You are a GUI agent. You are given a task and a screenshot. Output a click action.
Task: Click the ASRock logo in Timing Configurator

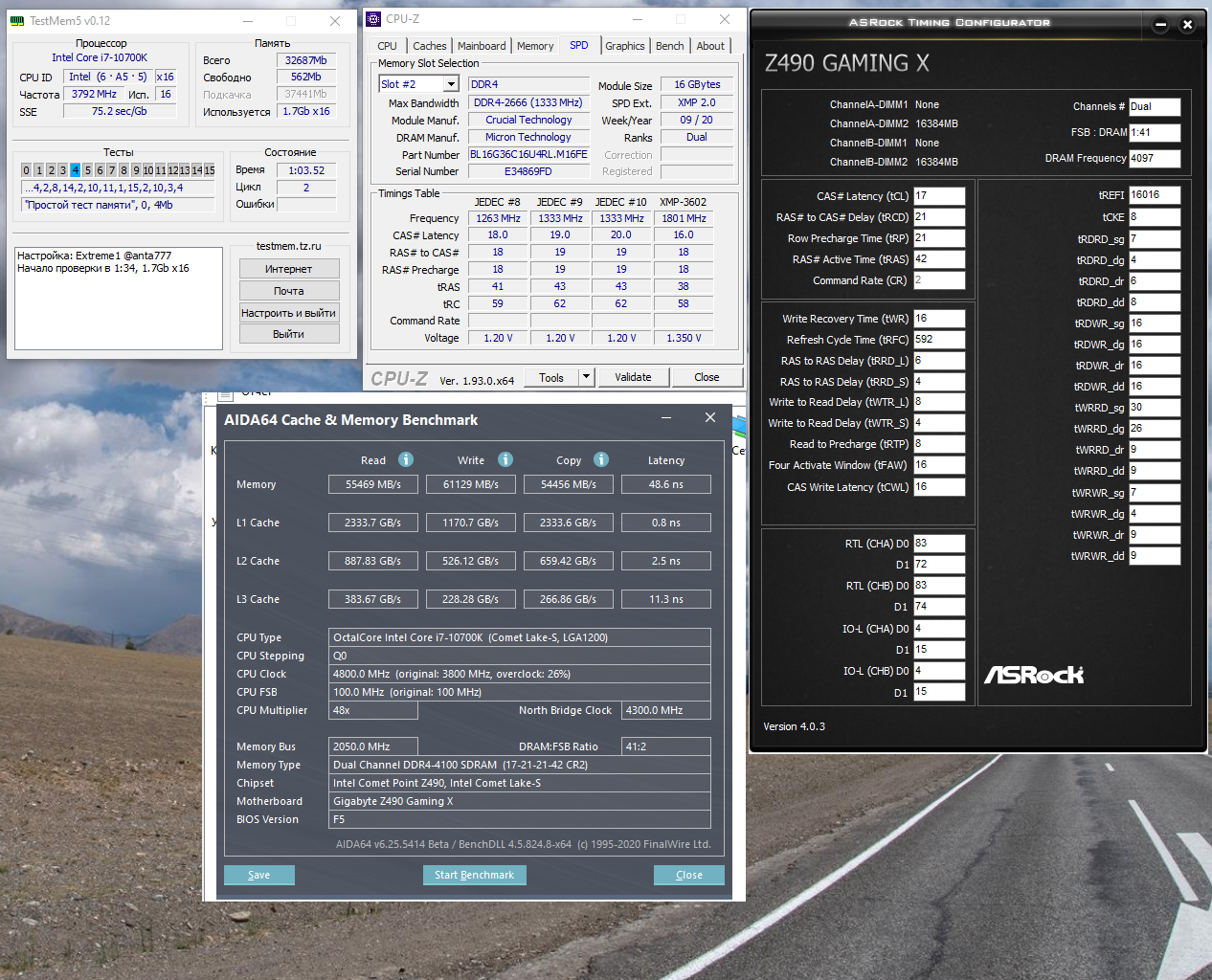[1034, 675]
